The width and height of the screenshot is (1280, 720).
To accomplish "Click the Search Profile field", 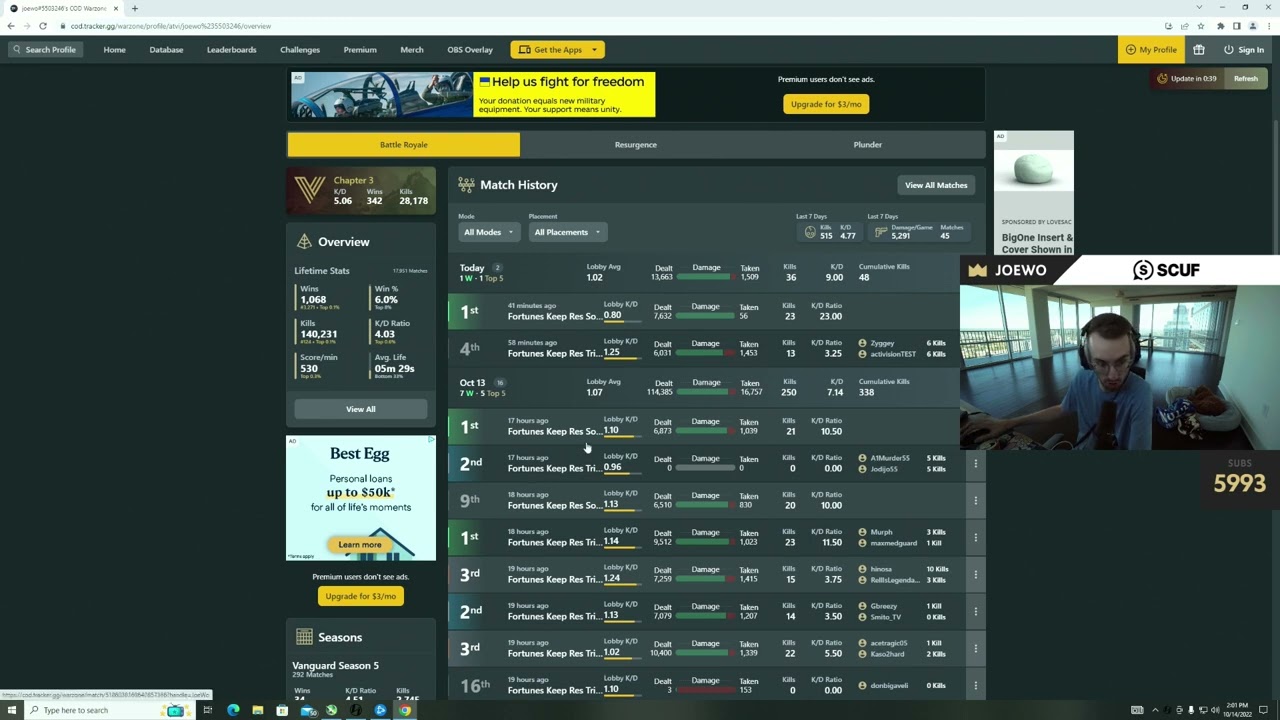I will pyautogui.click(x=43, y=50).
